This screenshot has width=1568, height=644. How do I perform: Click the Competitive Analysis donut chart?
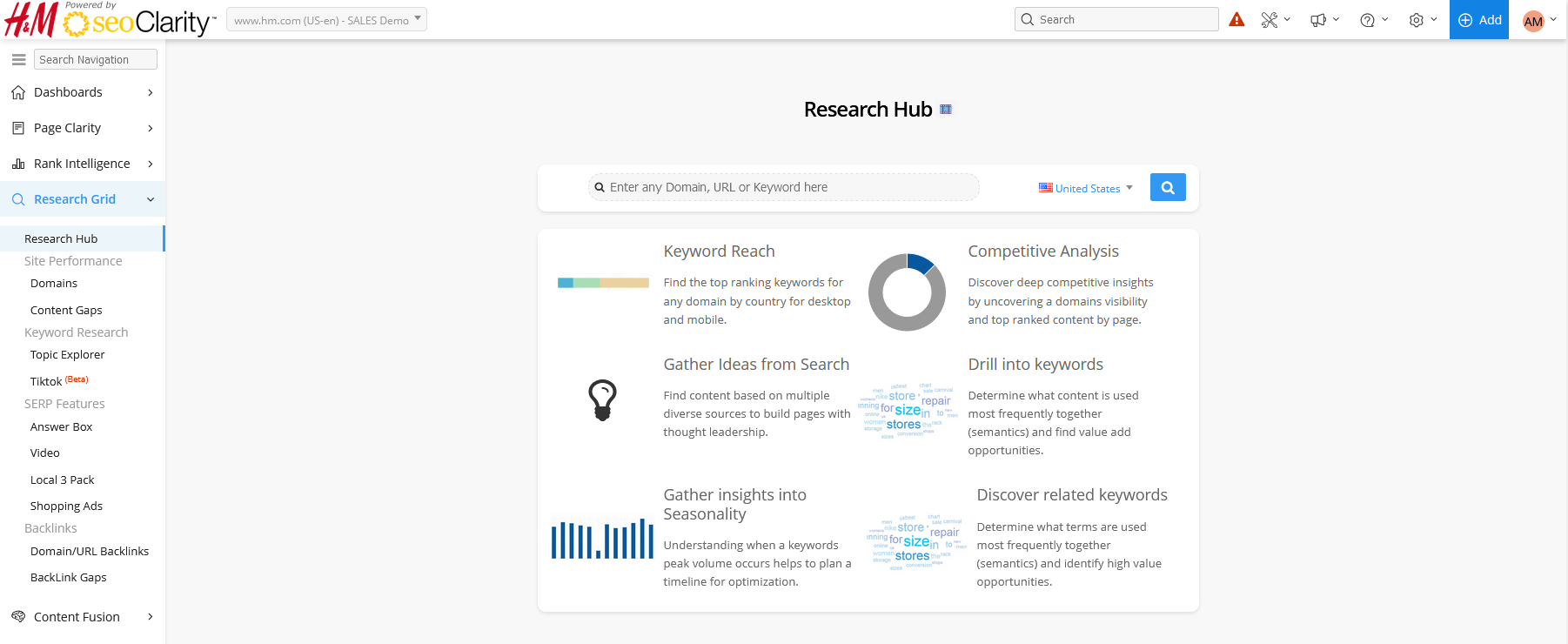[x=907, y=292]
